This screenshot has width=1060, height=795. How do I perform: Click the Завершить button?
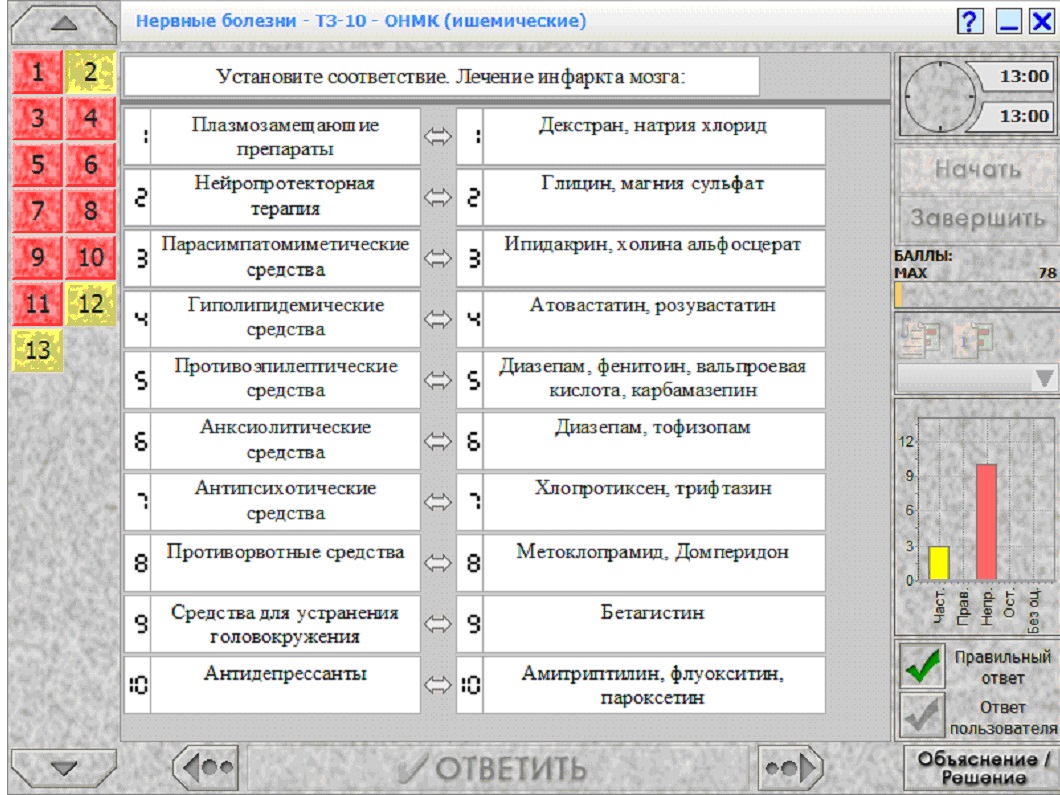[x=977, y=218]
